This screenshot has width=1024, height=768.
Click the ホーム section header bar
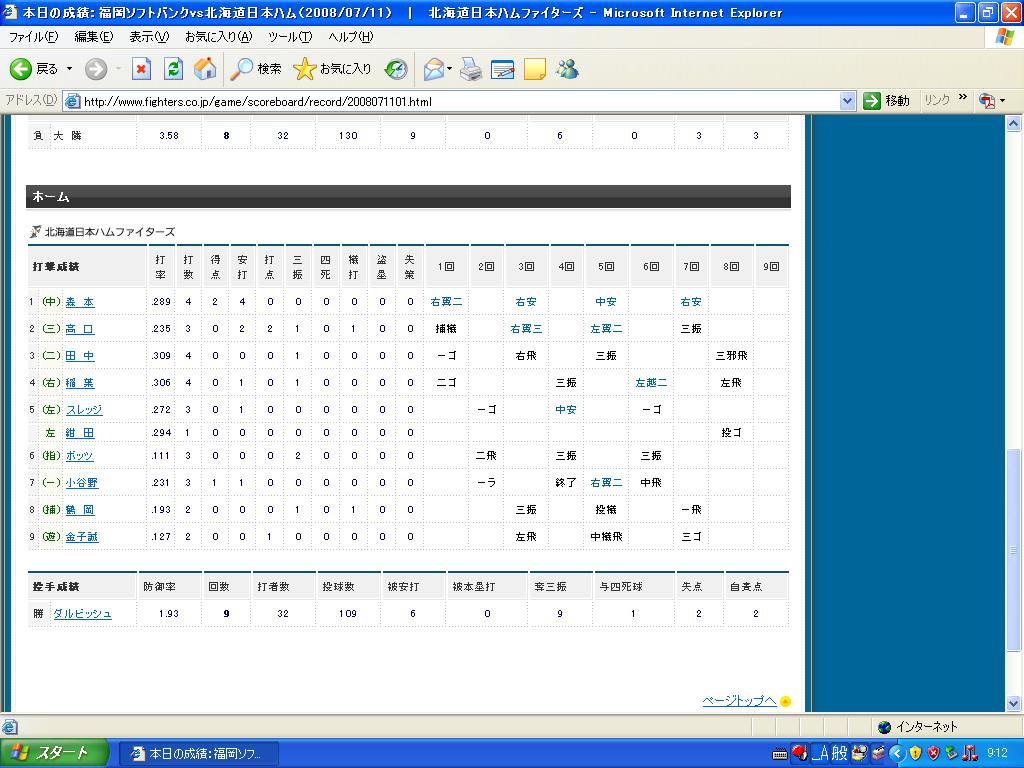tap(408, 197)
